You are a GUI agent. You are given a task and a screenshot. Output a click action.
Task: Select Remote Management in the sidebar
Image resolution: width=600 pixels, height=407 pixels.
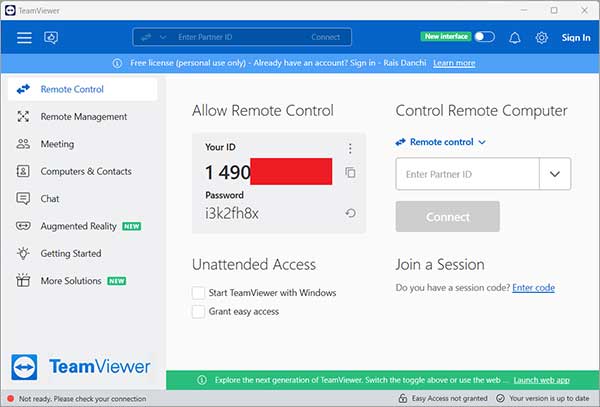coord(83,117)
